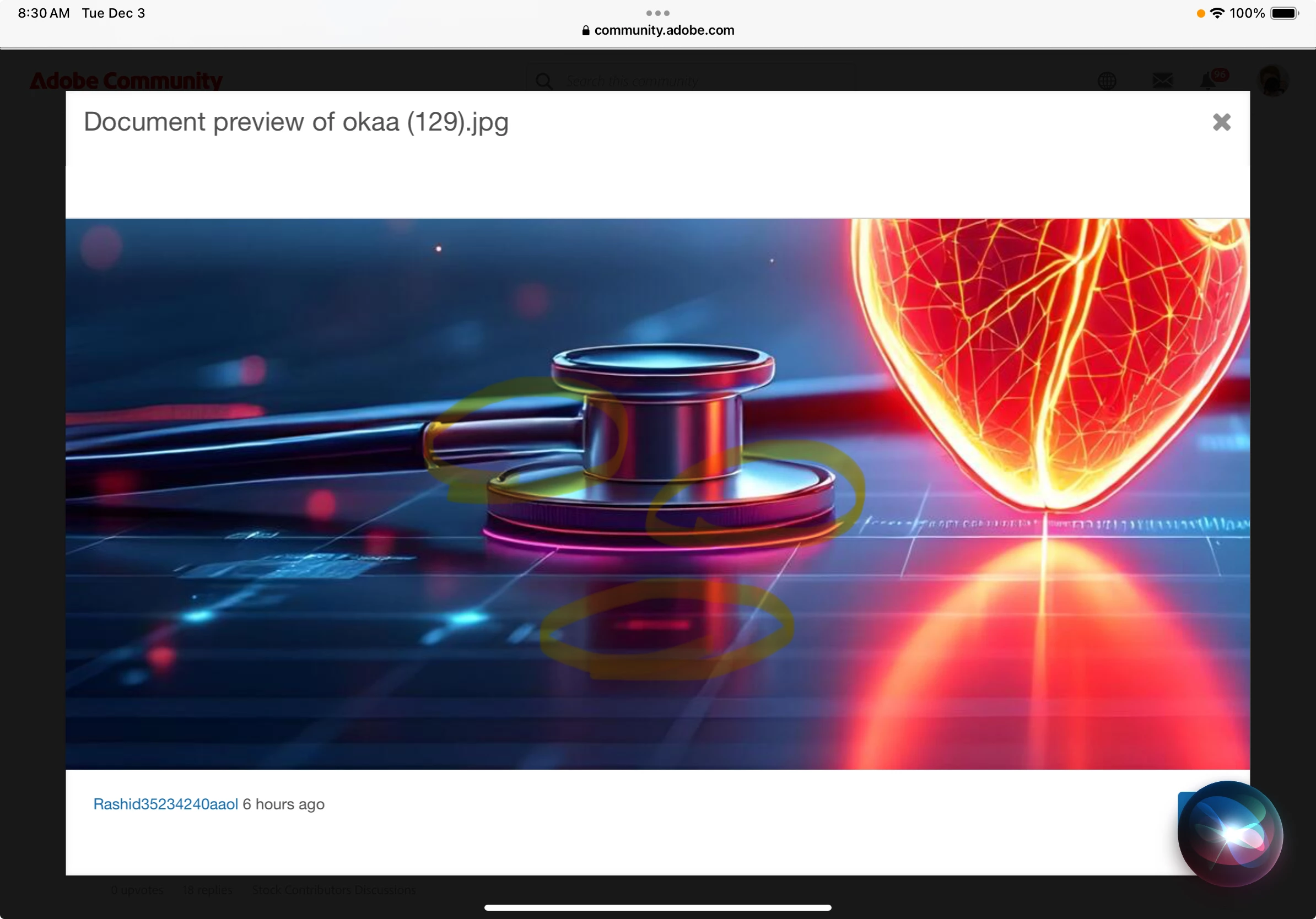Open the mail envelope icon
Screen dimensions: 1316x919
[x=1162, y=81]
